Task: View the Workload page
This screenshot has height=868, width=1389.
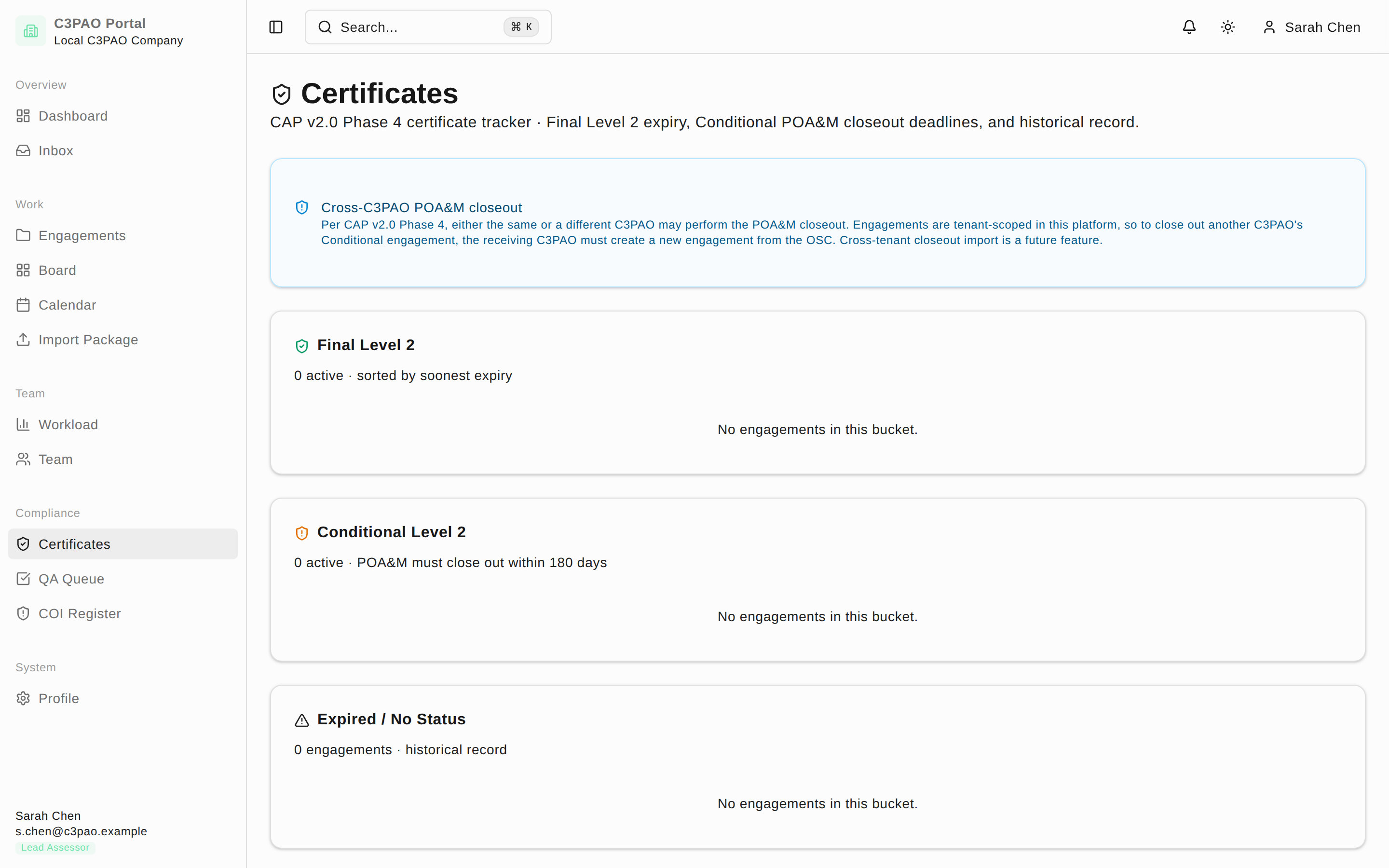Action: click(123, 425)
